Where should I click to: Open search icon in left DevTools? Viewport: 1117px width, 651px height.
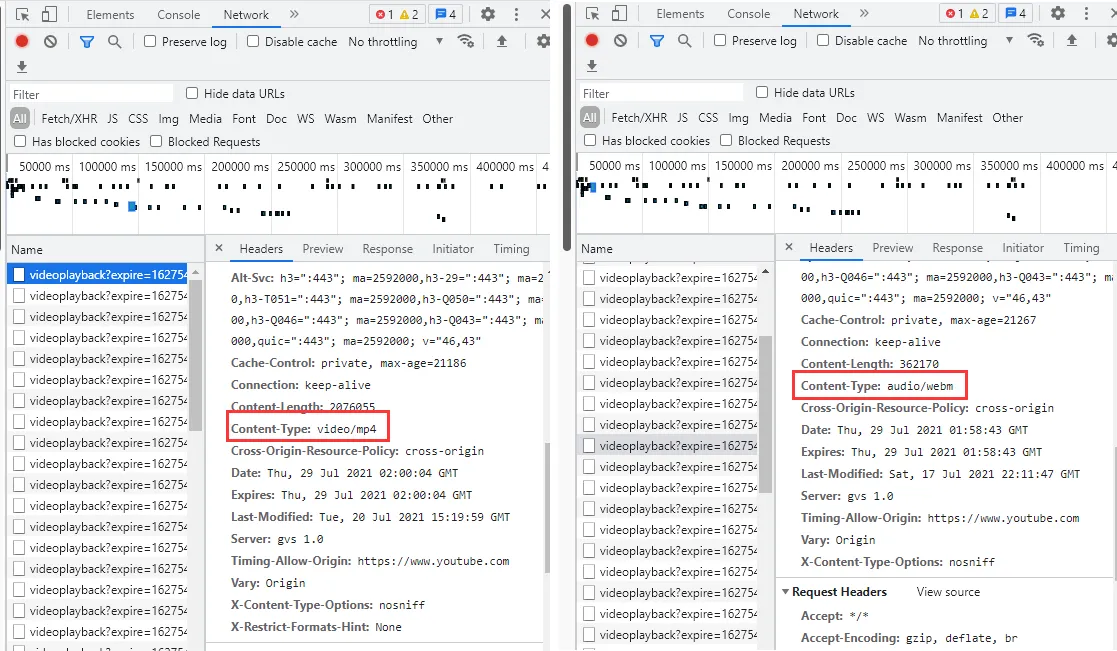(x=114, y=41)
